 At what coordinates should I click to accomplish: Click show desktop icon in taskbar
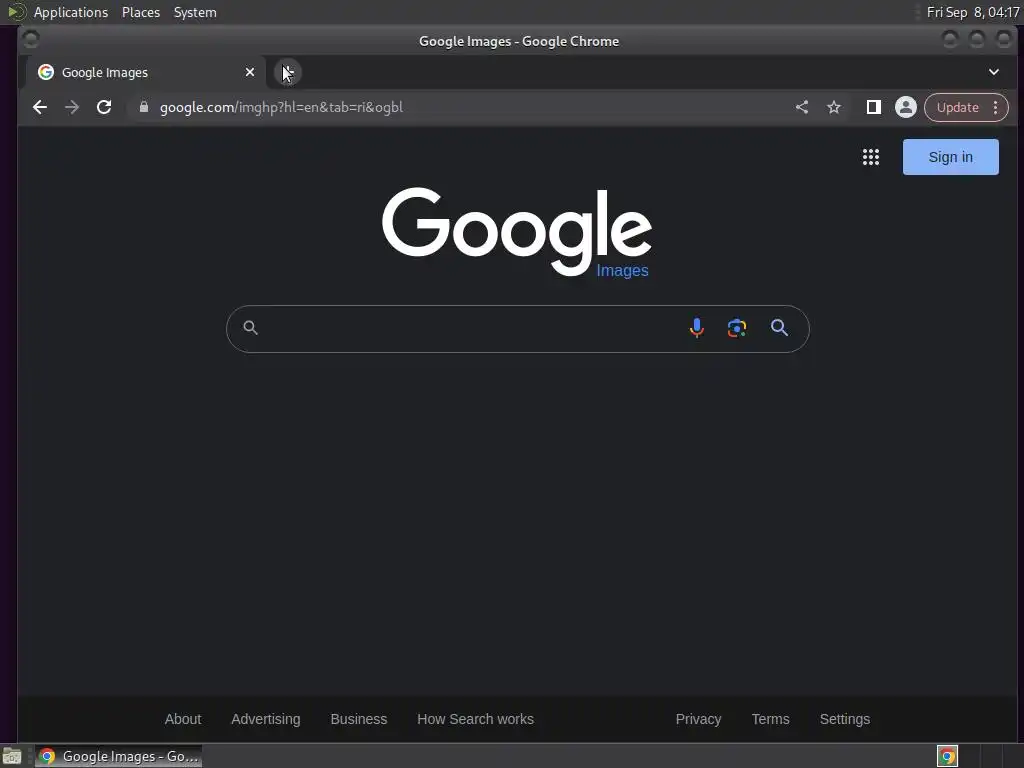point(12,756)
